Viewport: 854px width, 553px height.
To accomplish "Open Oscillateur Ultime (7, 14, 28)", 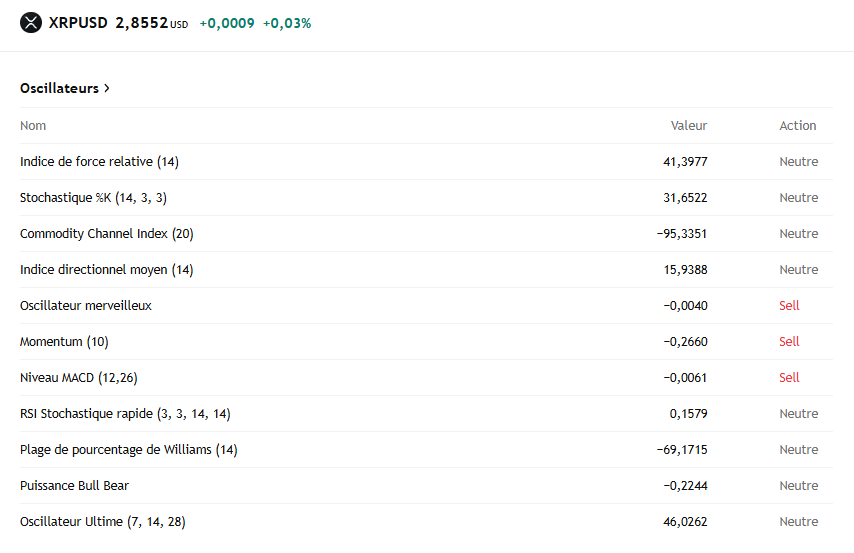I will coord(102,521).
